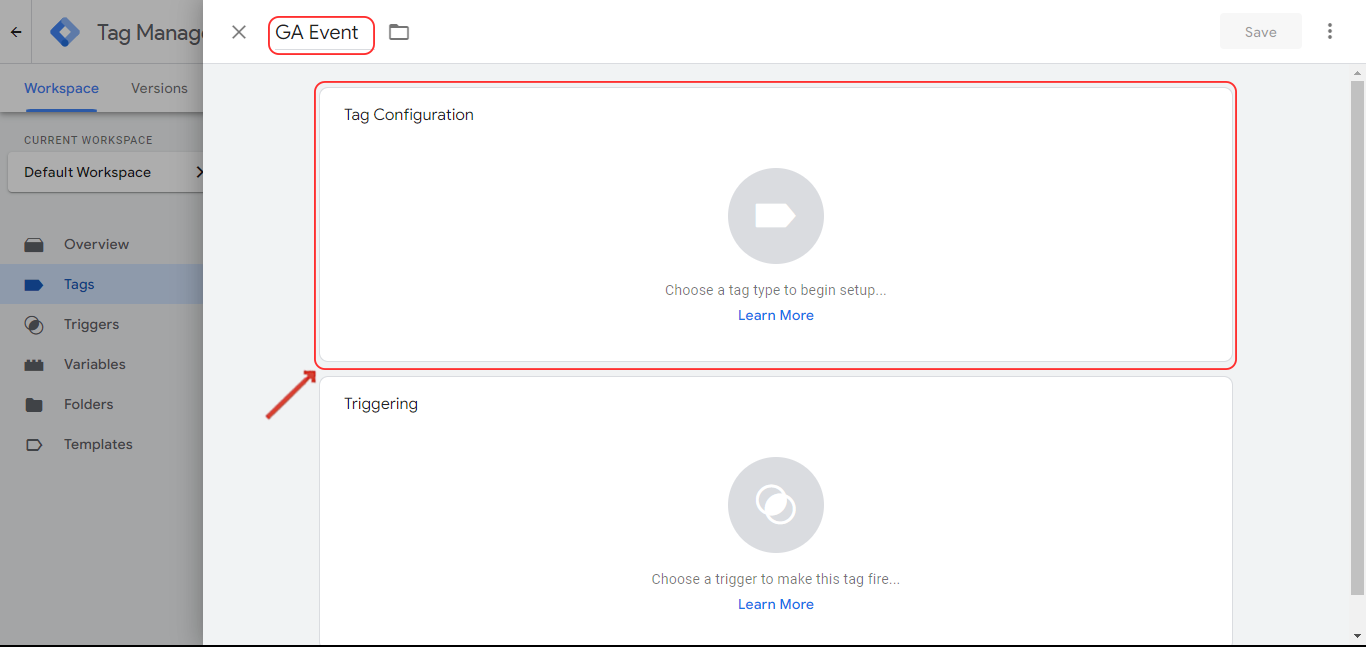Click the trigger circle icon in Triggering
The width and height of the screenshot is (1366, 647).
click(x=776, y=505)
